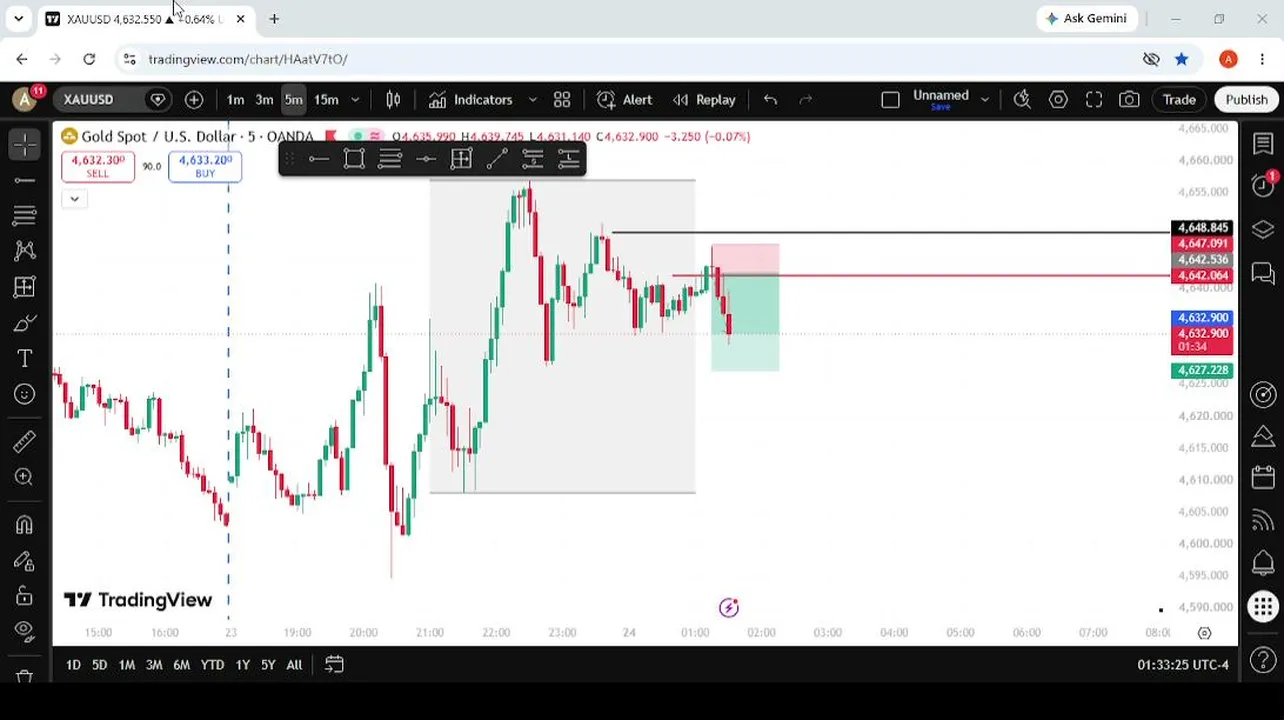Open the chats panel icon

pyautogui.click(x=1263, y=273)
